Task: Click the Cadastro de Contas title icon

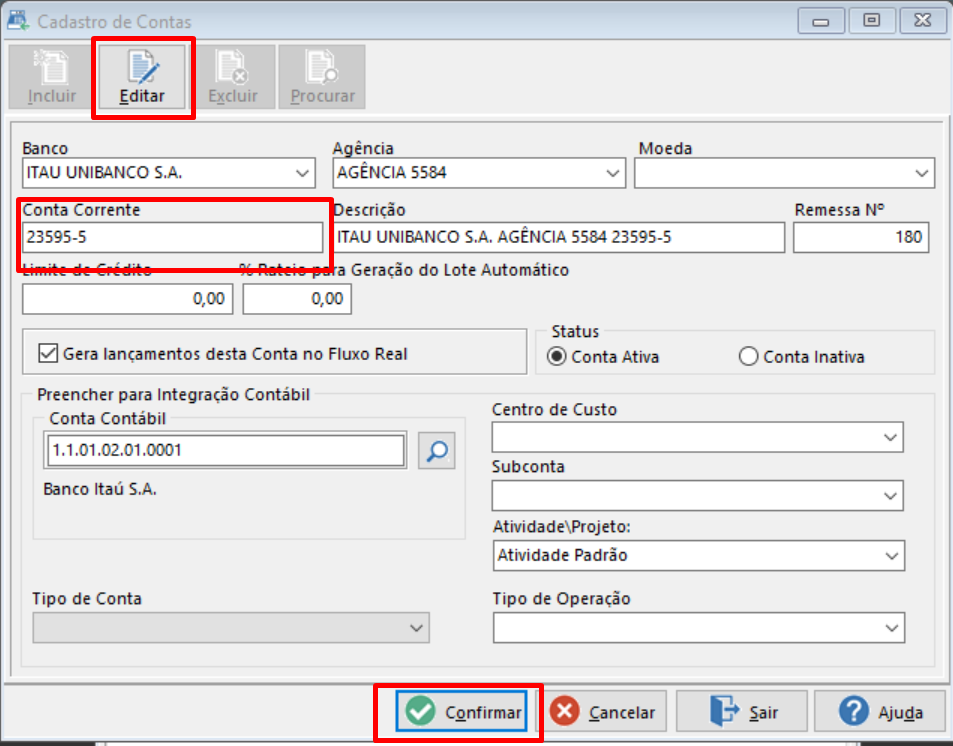Action: (x=18, y=21)
